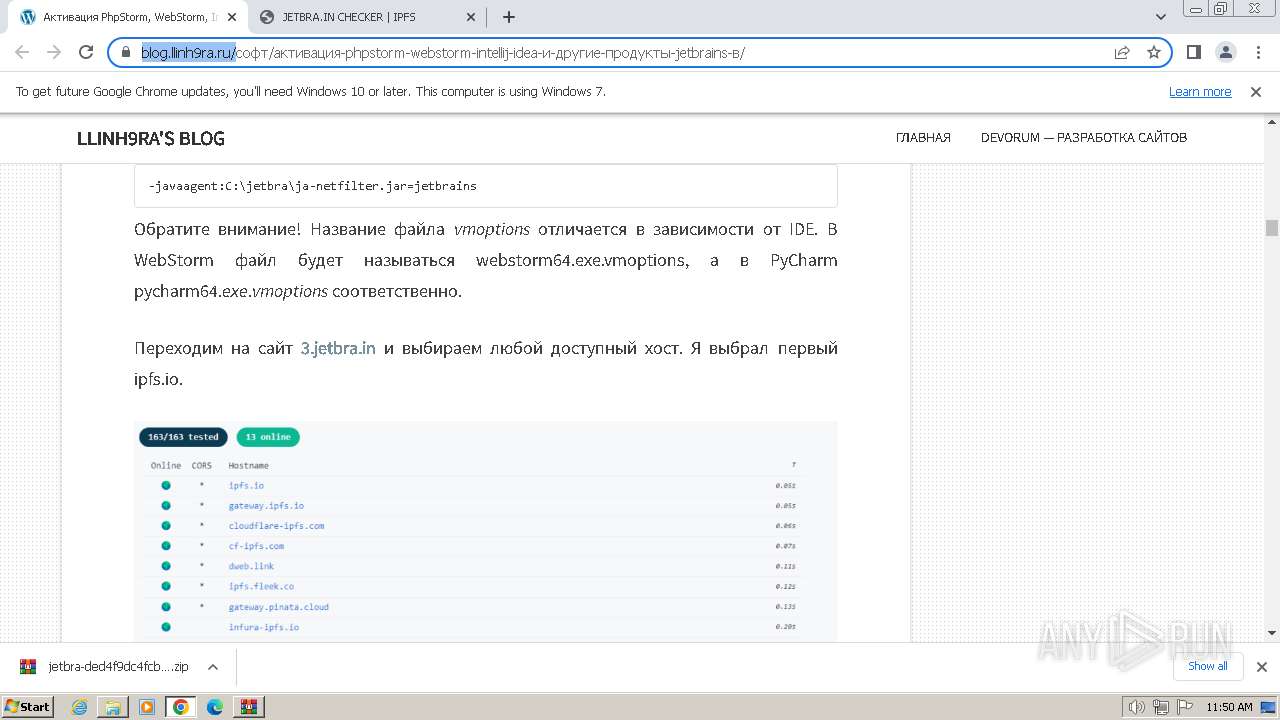Open the DEVORUM — РАЗРАБОТКА САЙТОВ menu item

click(x=1084, y=138)
